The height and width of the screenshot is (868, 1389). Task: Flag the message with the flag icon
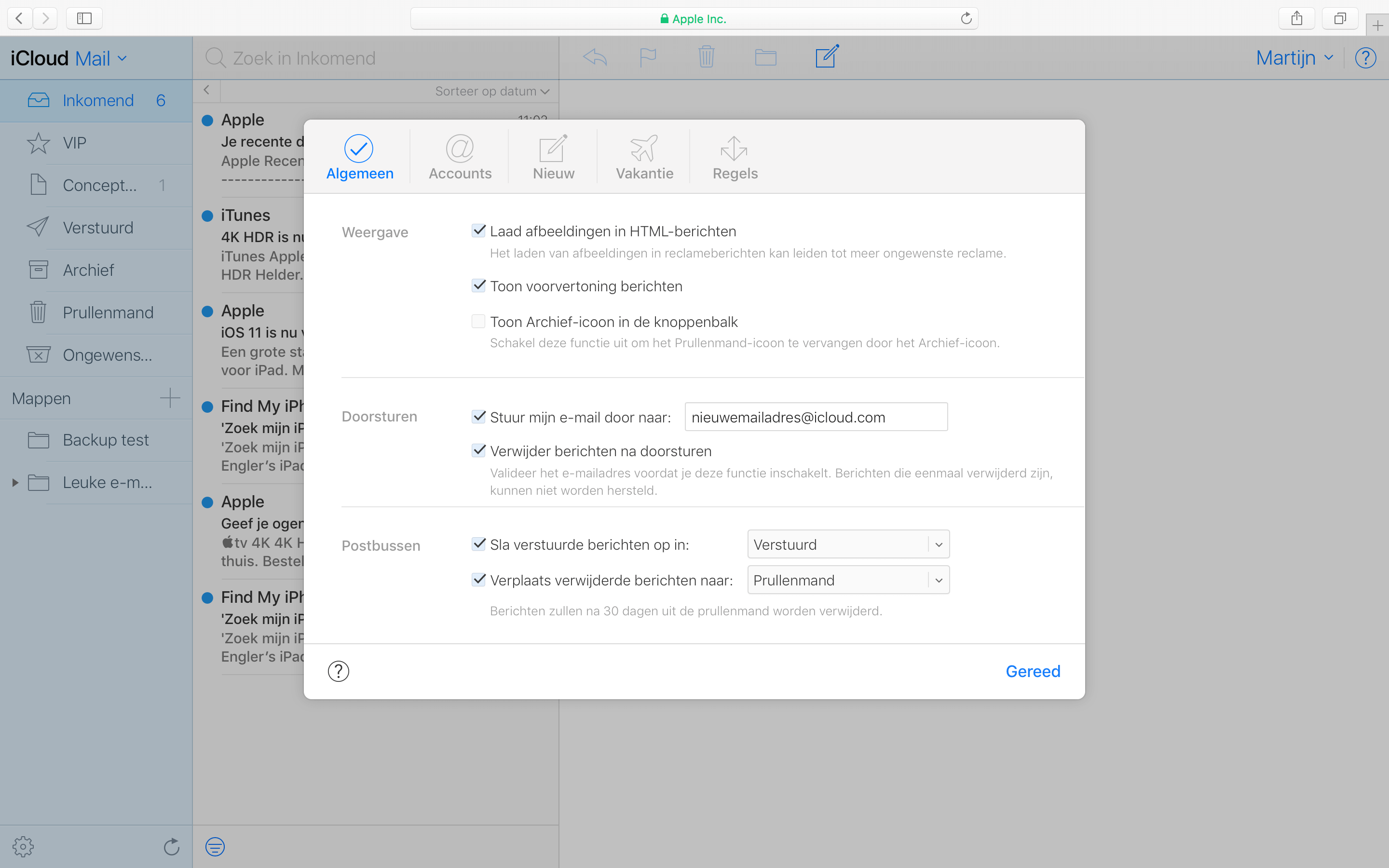pos(648,57)
